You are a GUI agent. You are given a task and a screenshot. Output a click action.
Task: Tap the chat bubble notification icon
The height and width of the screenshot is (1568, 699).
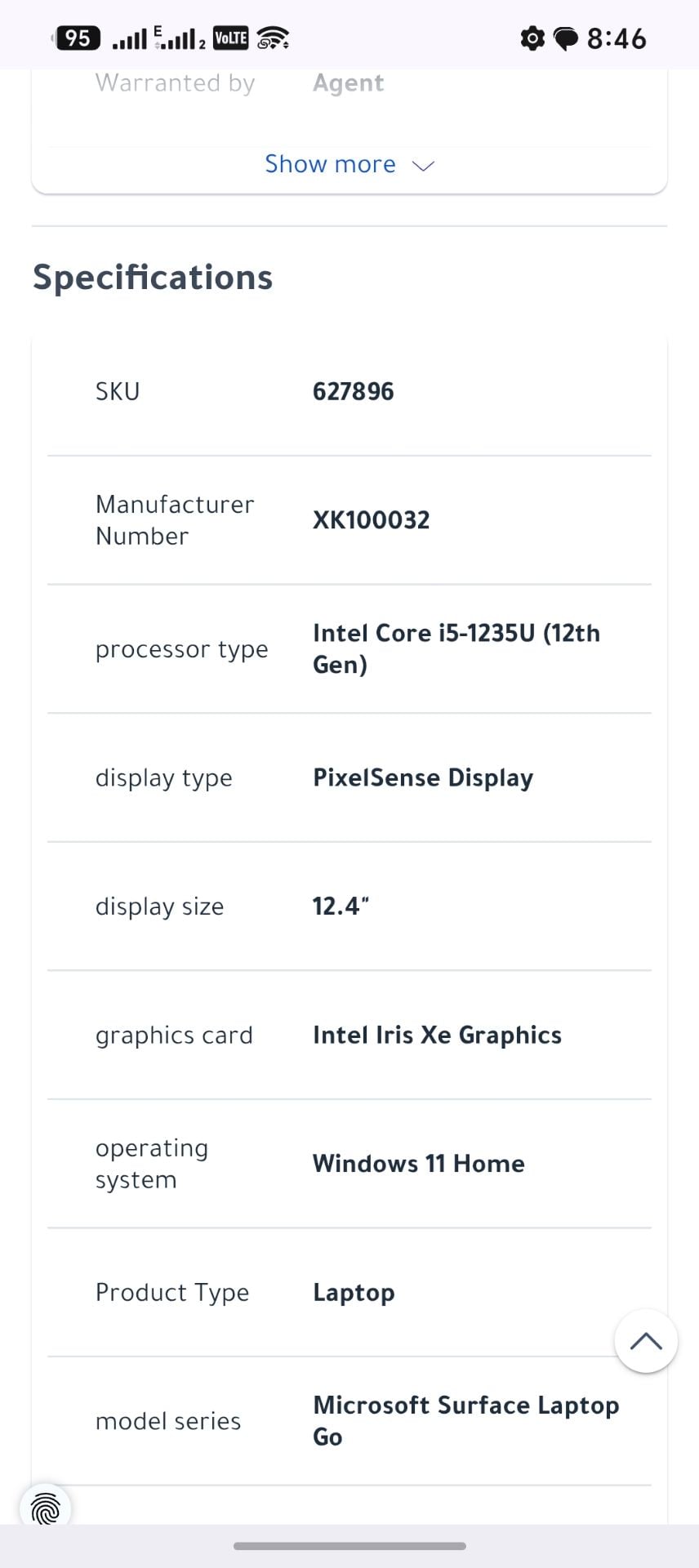click(566, 38)
